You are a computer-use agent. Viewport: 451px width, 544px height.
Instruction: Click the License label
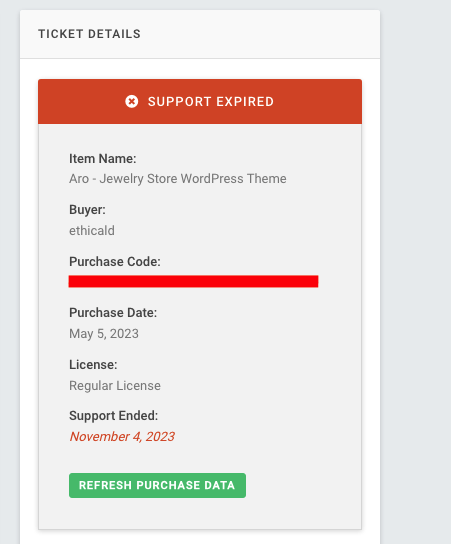[x=93, y=365]
